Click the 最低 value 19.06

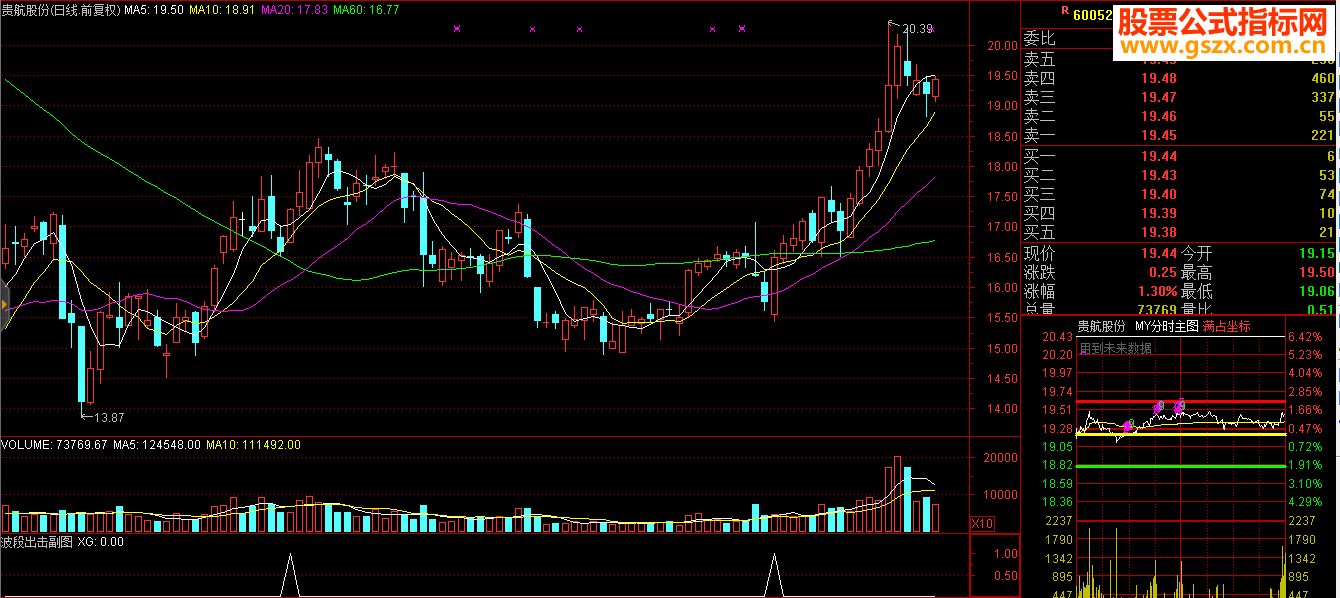click(x=1316, y=292)
